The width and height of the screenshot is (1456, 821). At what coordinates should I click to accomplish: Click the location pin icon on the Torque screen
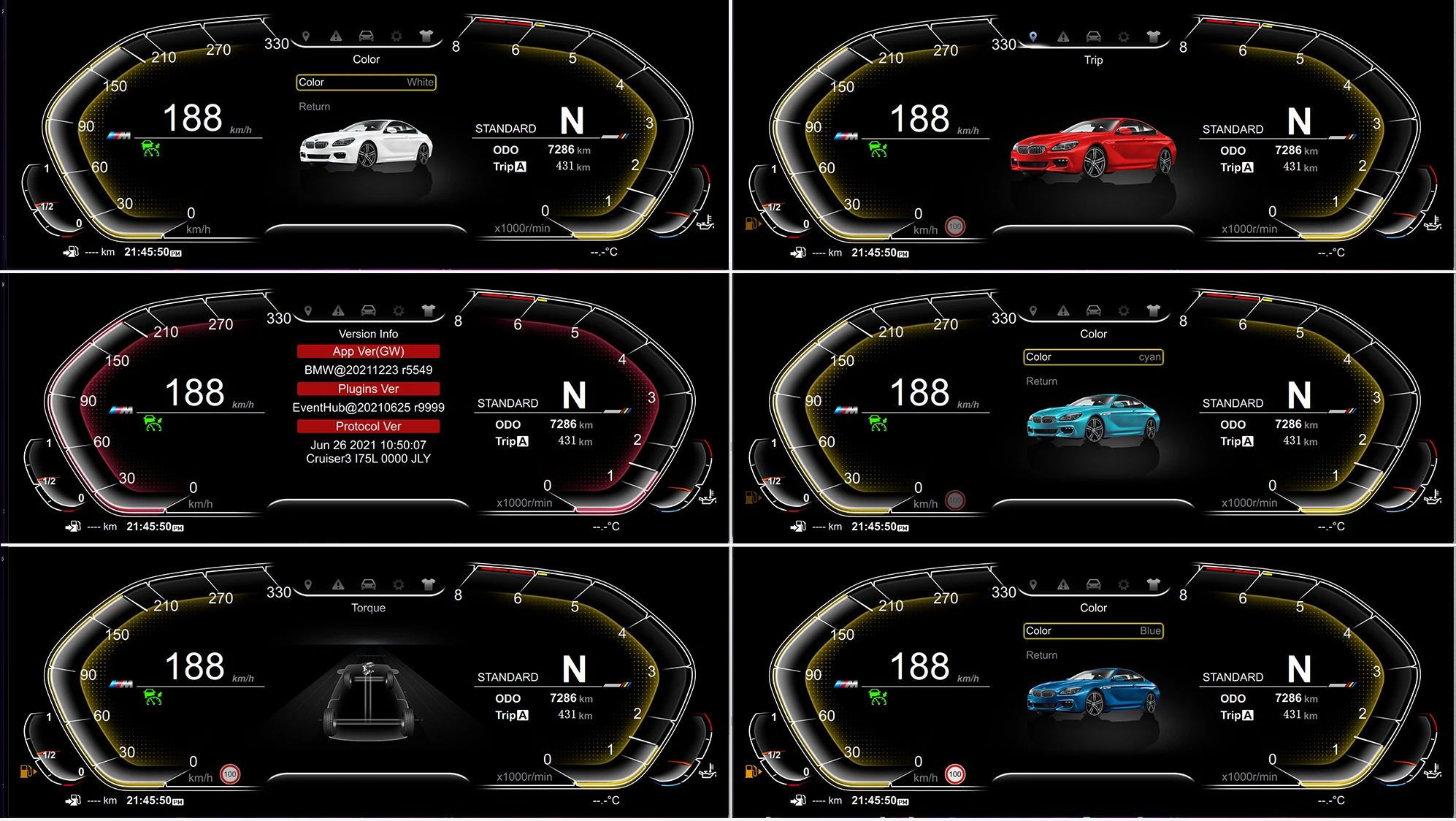click(308, 584)
